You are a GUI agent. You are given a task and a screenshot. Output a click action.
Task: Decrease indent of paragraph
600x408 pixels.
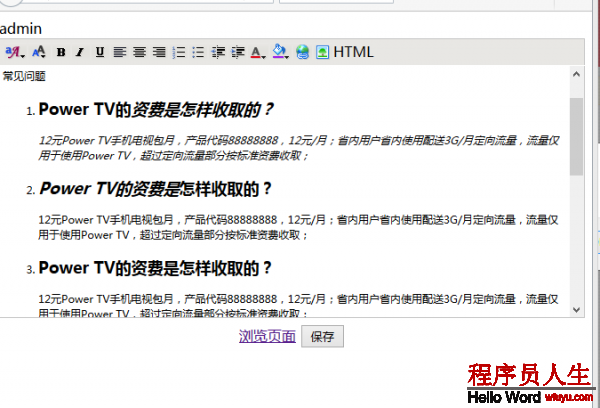[218, 52]
